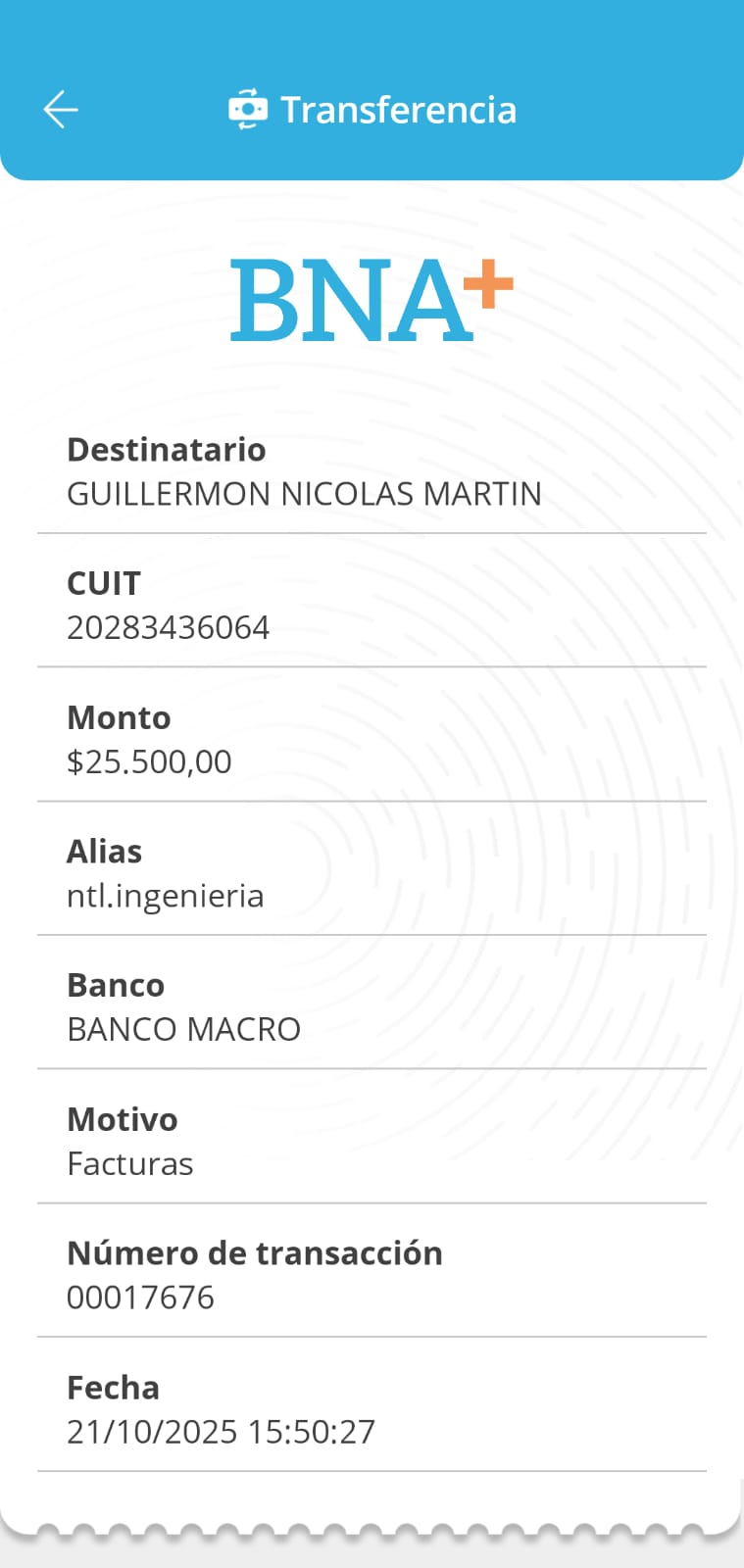Viewport: 744px width, 1568px height.
Task: Select transaction number 00017676
Action: (x=140, y=1298)
